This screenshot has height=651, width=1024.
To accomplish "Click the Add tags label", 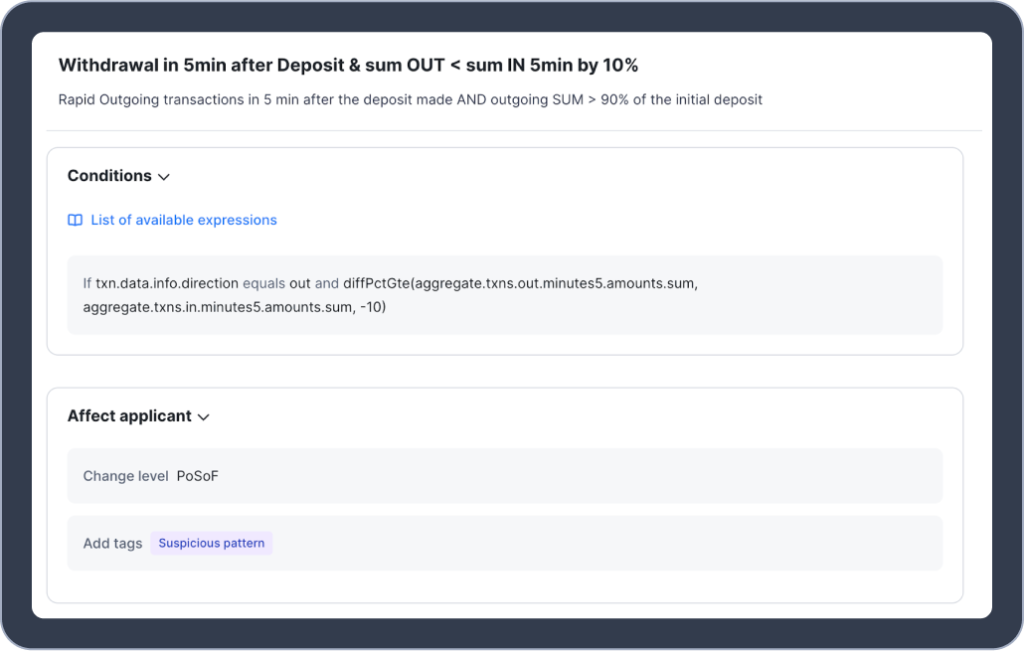I will coord(112,543).
